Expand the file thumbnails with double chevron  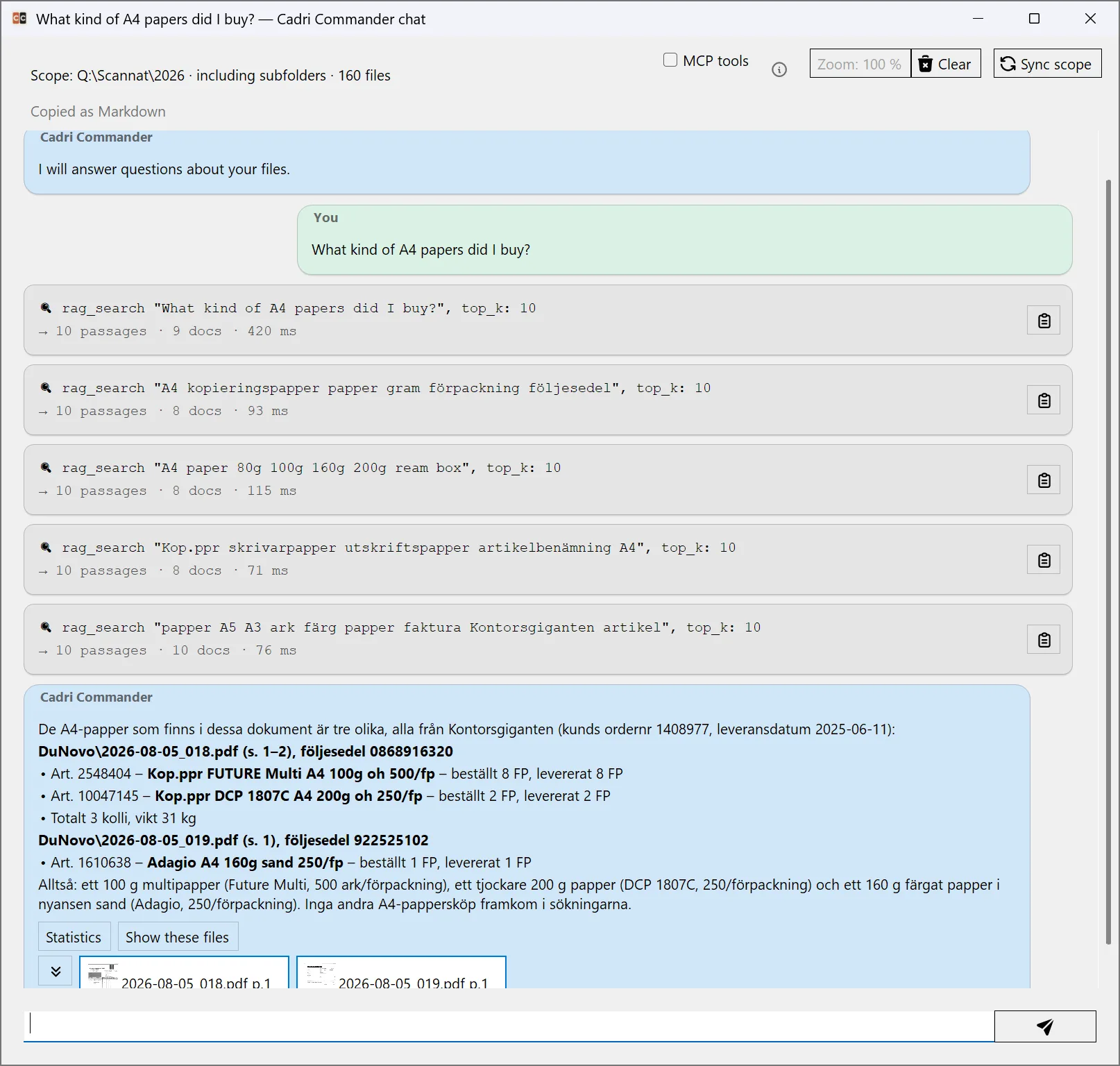(56, 971)
